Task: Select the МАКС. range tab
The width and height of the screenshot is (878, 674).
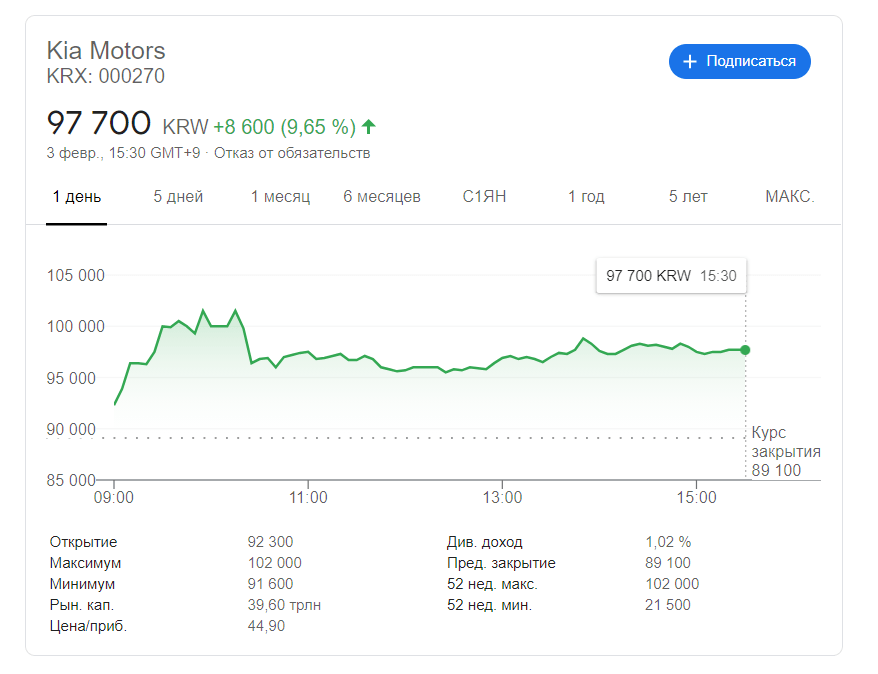Action: (790, 196)
